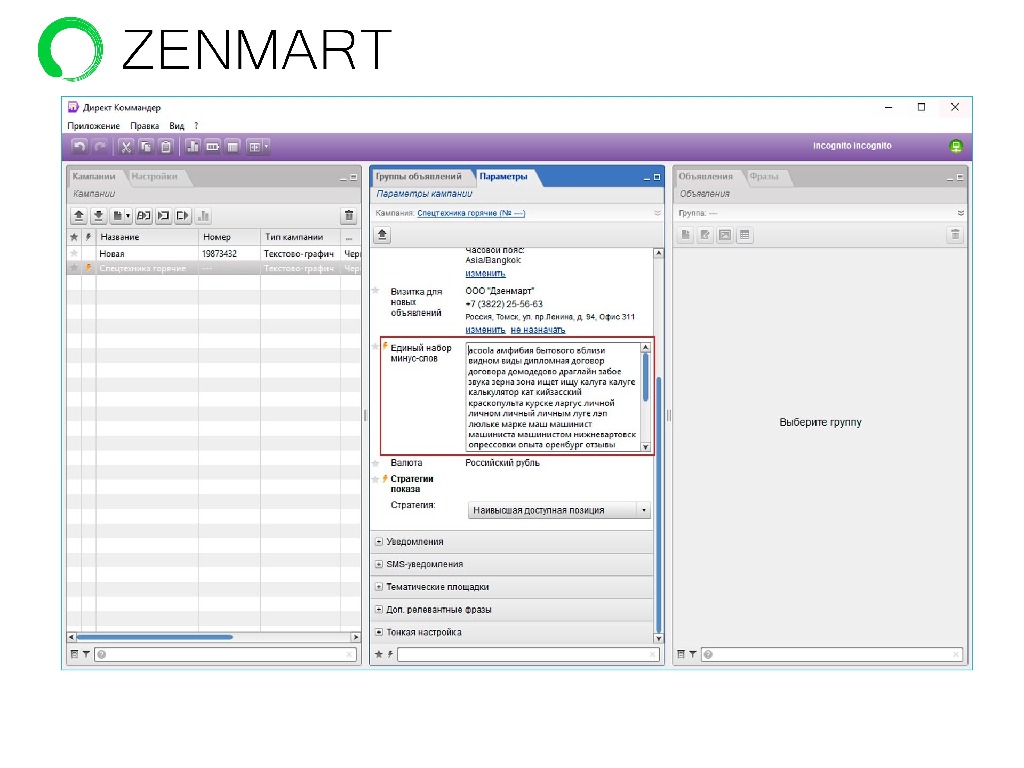This screenshot has width=1024, height=768.
Task: Switch to the Группы объявлений tab
Action: pos(418,176)
